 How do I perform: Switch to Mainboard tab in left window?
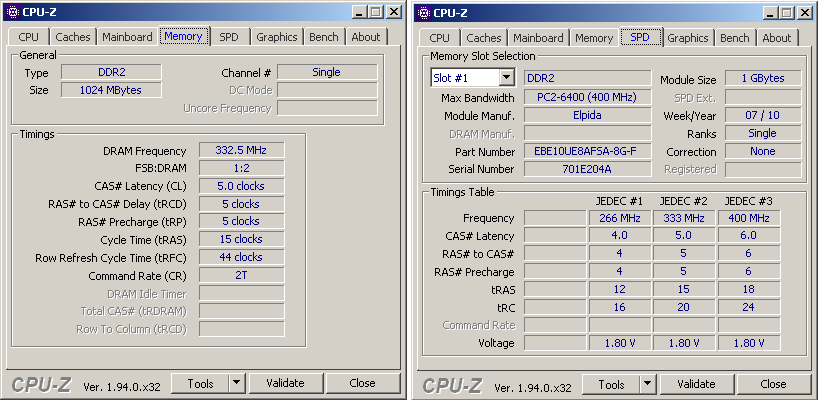[x=127, y=37]
